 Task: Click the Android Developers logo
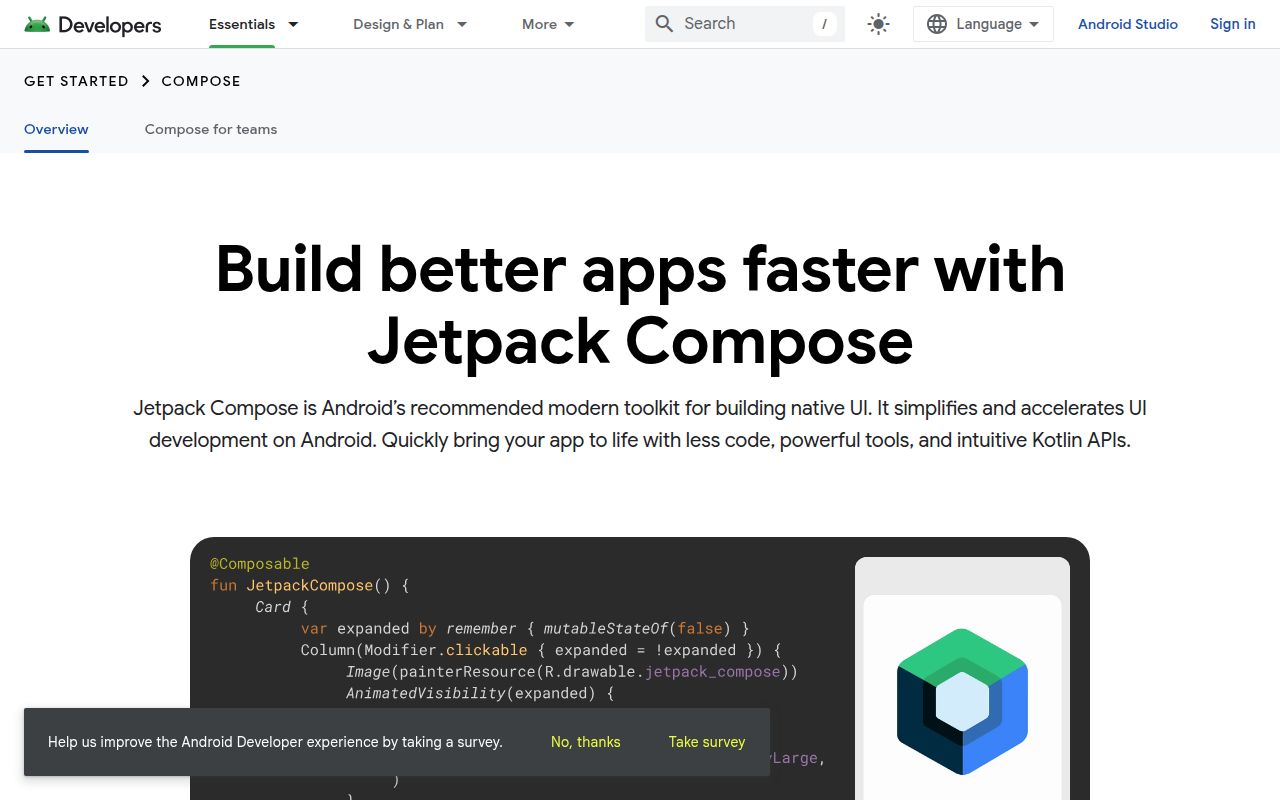(93, 24)
